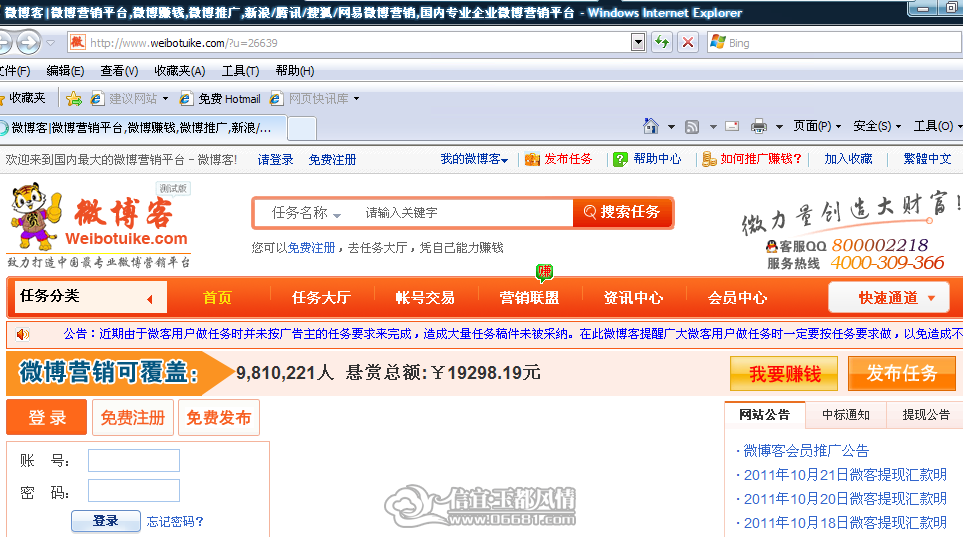
Task: Click the 免费注册 link in top bar
Action: (x=332, y=160)
